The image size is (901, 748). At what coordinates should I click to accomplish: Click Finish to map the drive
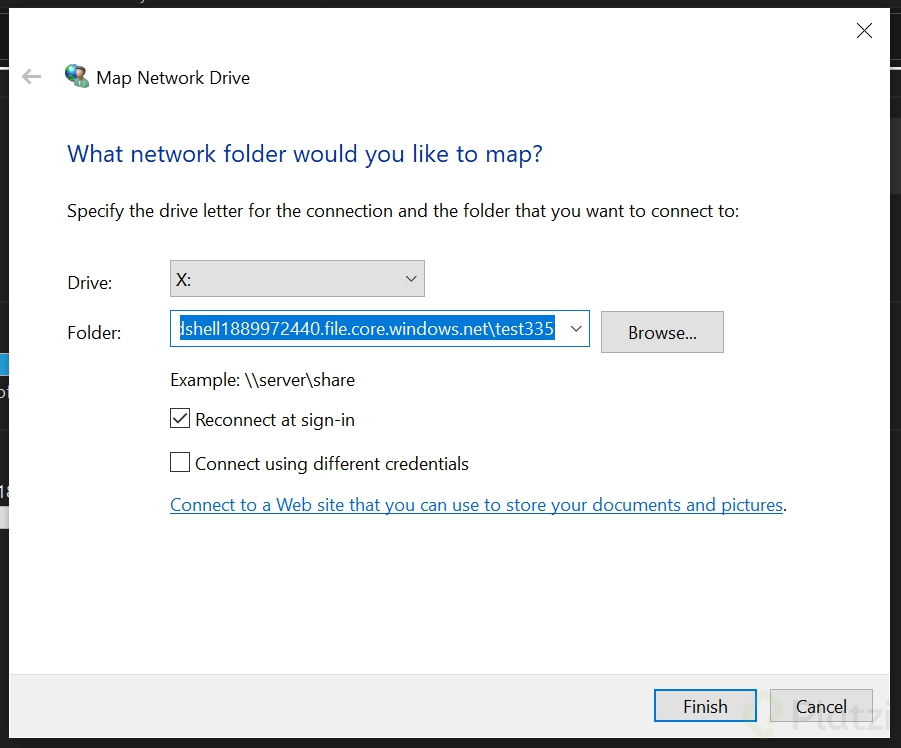tap(705, 705)
